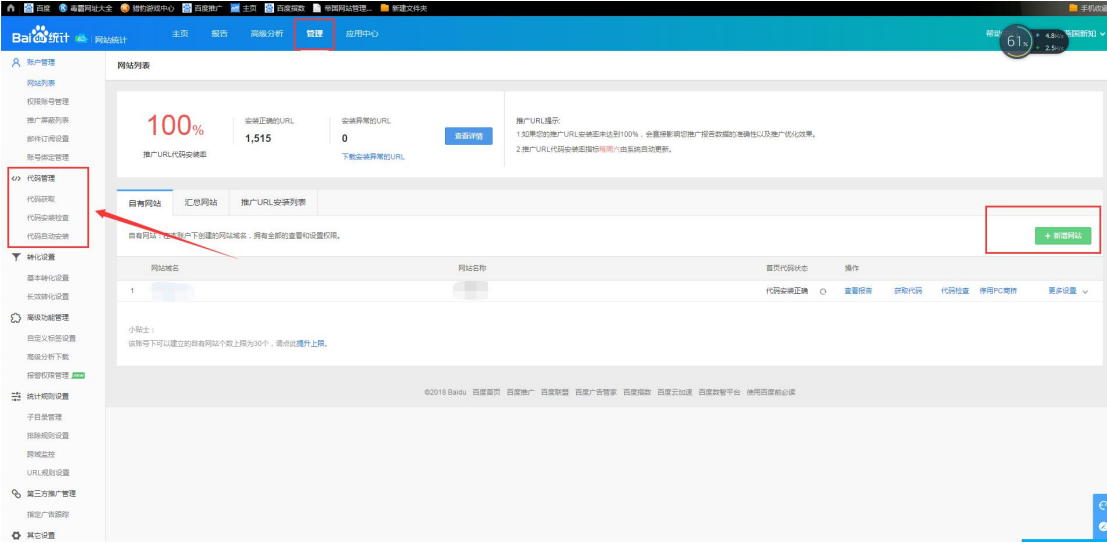Viewport: 1107px width, 543px height.
Task: Select URL规则设置 in the sidebar
Action: [x=48, y=472]
